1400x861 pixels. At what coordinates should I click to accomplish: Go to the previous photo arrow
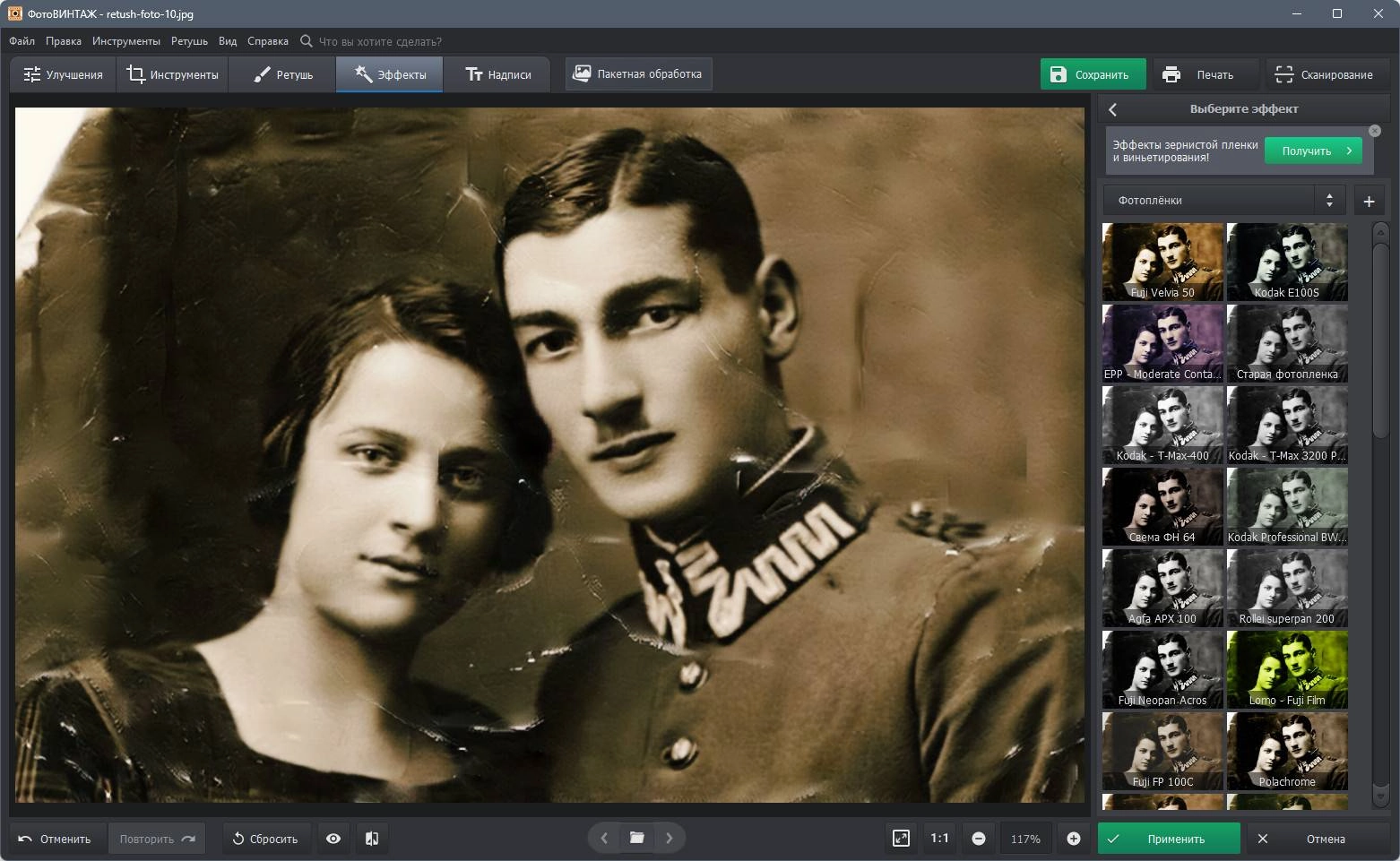604,838
